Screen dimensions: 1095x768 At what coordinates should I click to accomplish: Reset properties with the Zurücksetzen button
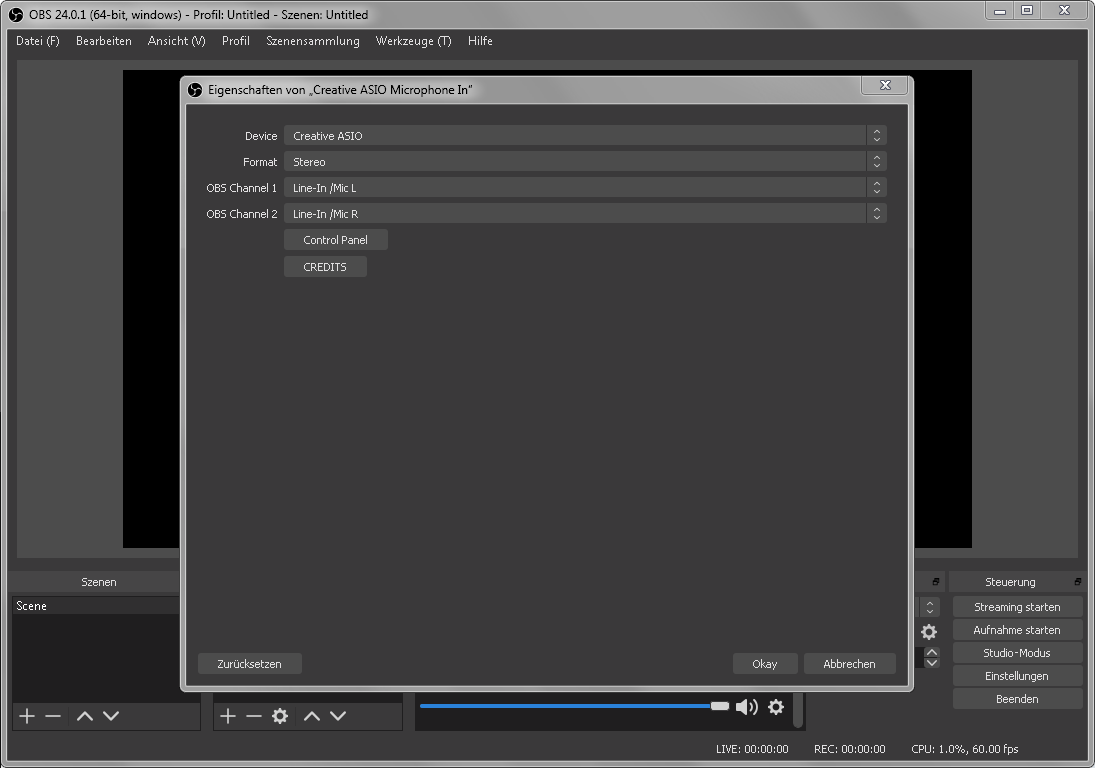coord(249,664)
